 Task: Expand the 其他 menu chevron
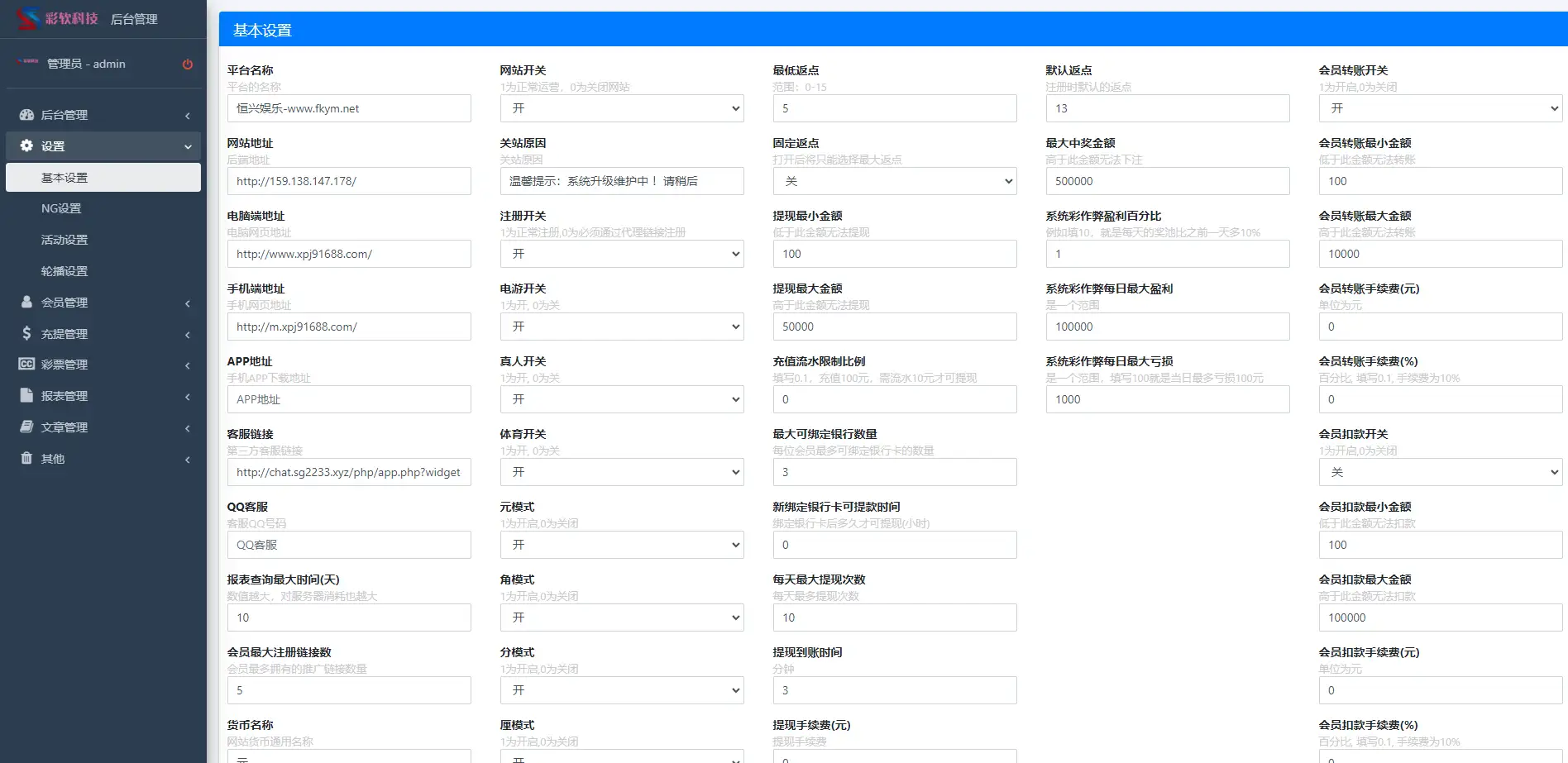(x=188, y=460)
